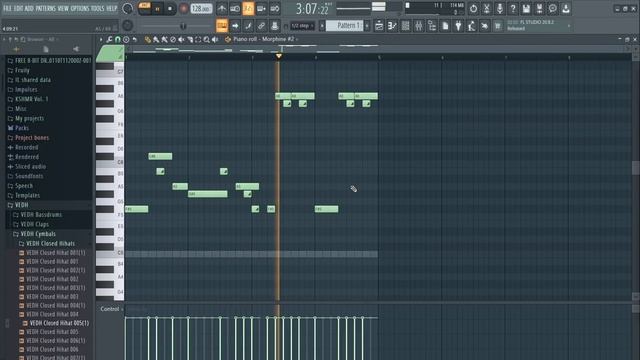Open the plugin picker plug icon
The width and height of the screenshot is (640, 360).
point(458,26)
